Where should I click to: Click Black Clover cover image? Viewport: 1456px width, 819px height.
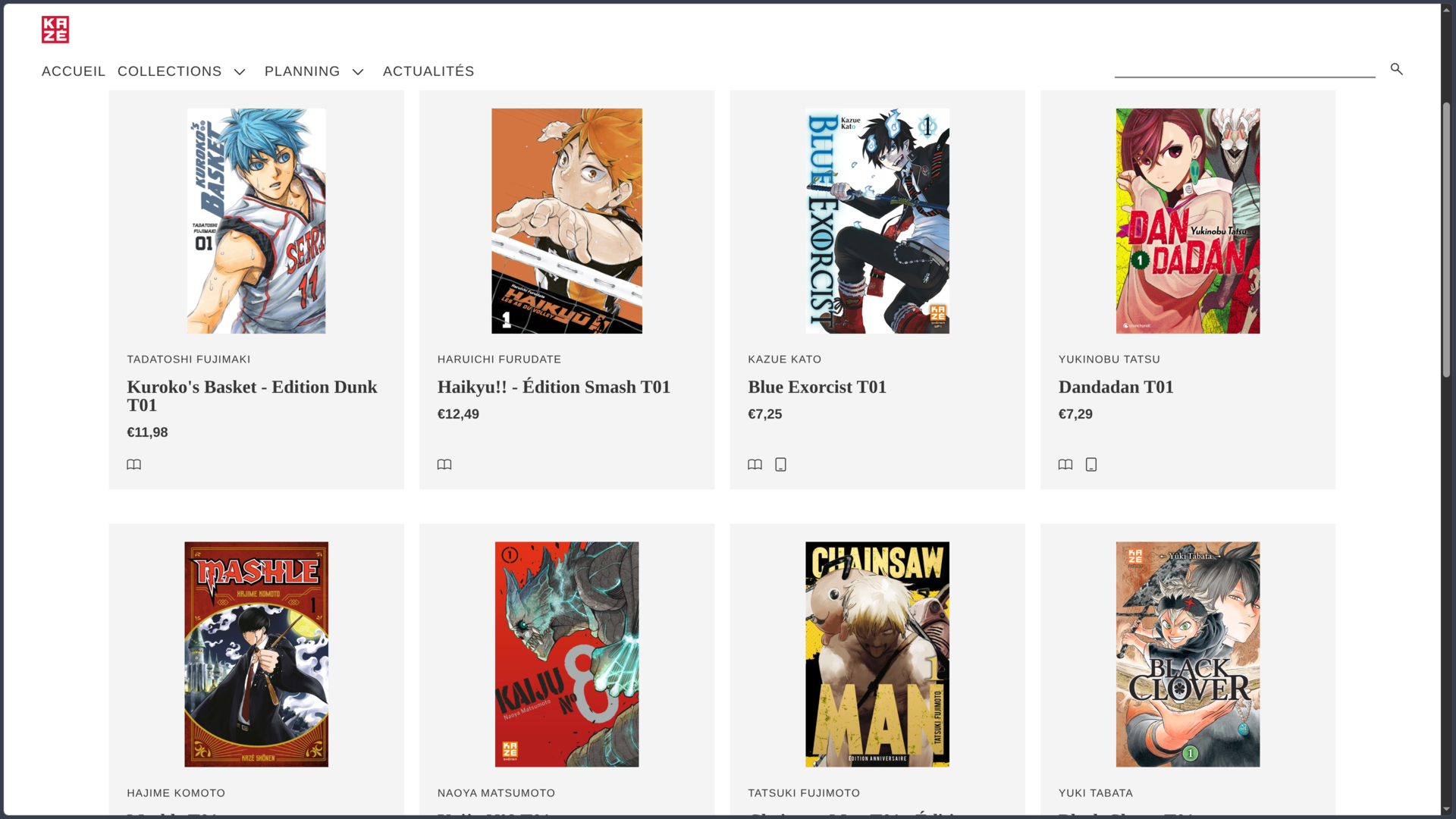coord(1188,654)
